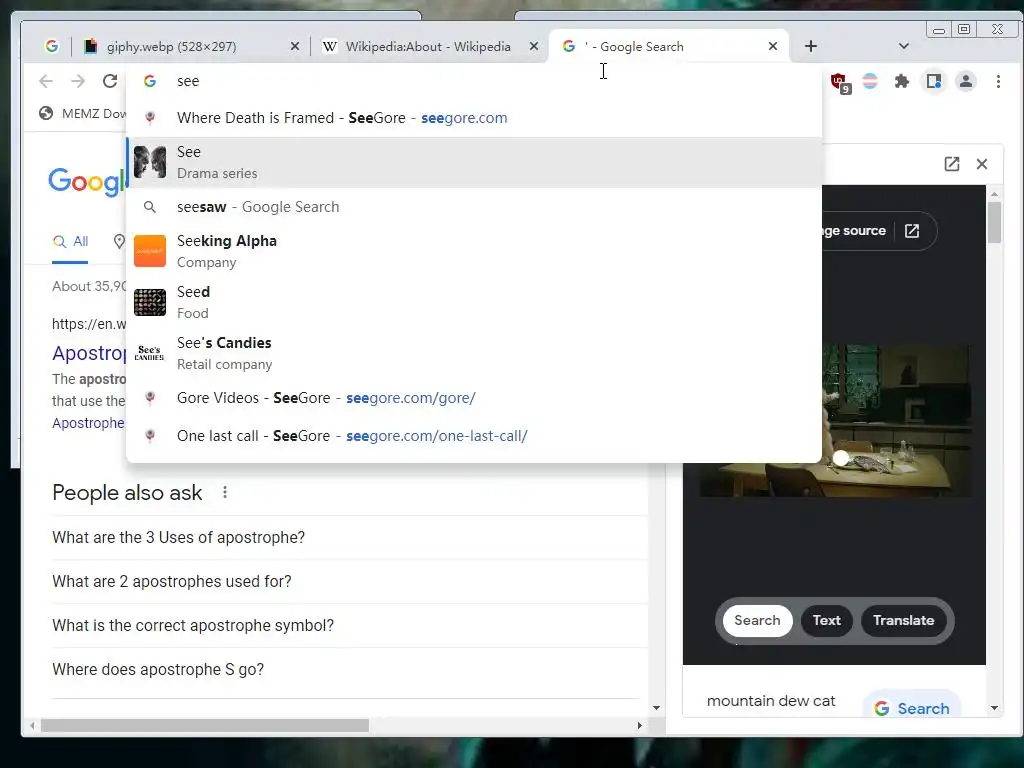Viewport: 1024px width, 768px height.
Task: Open the MEMZ Download bookmark
Action: point(82,113)
